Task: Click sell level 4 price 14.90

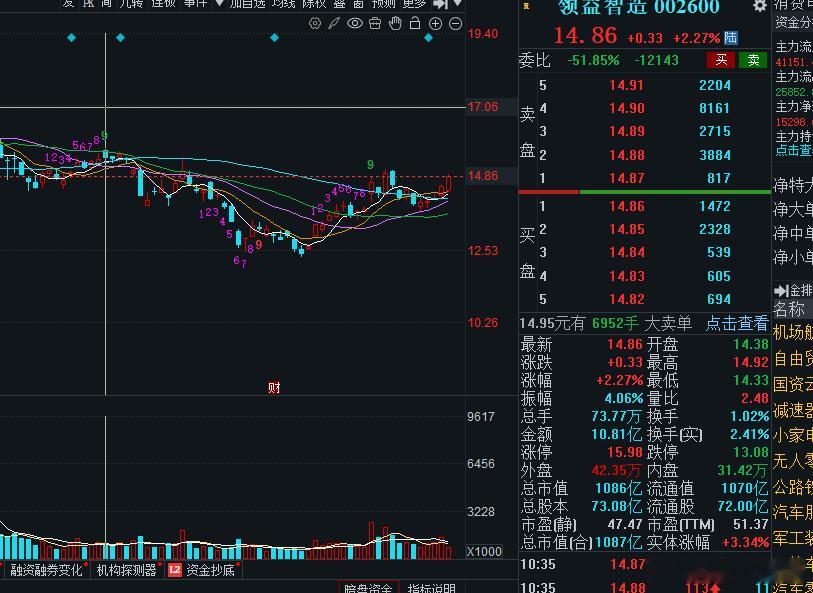Action: coord(627,108)
